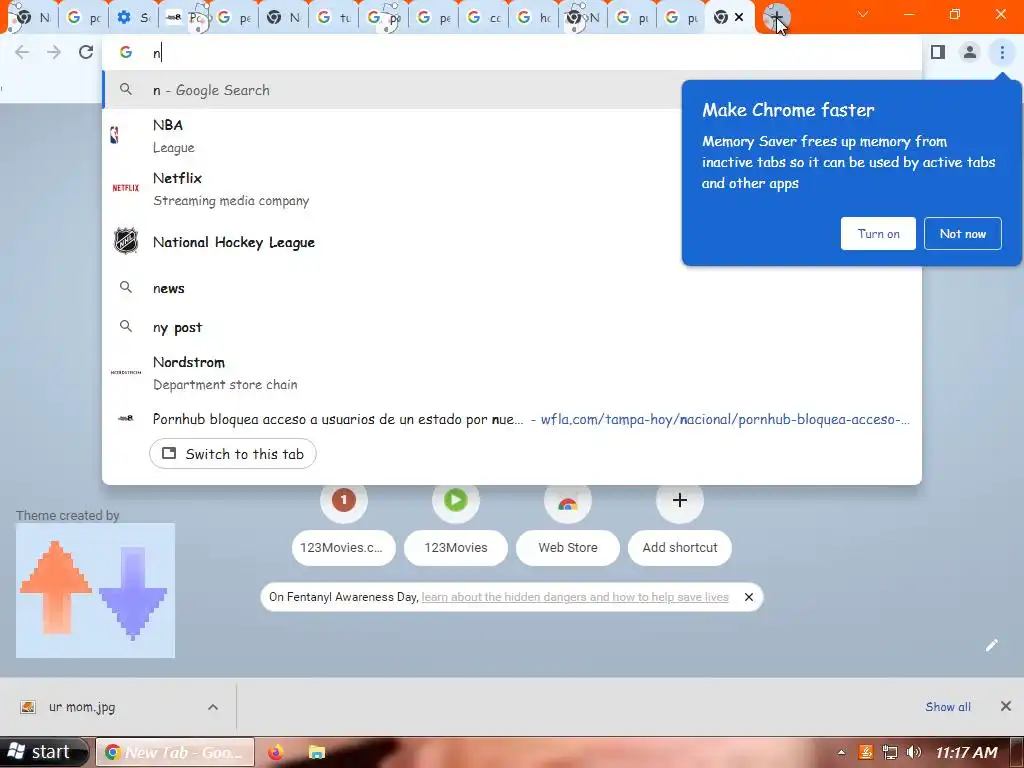Click the Nordstrom logo icon
Image resolution: width=1024 pixels, height=768 pixels.
click(x=125, y=372)
